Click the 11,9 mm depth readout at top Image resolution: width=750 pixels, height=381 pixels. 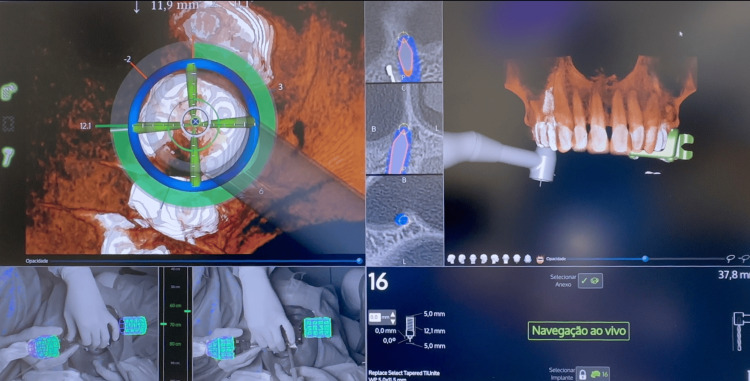[x=174, y=6]
